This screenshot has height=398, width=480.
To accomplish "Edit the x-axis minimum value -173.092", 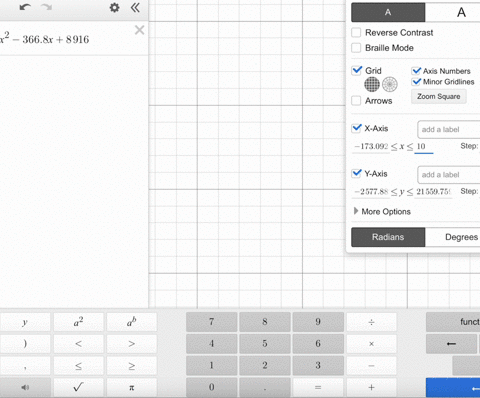I will click(371, 146).
